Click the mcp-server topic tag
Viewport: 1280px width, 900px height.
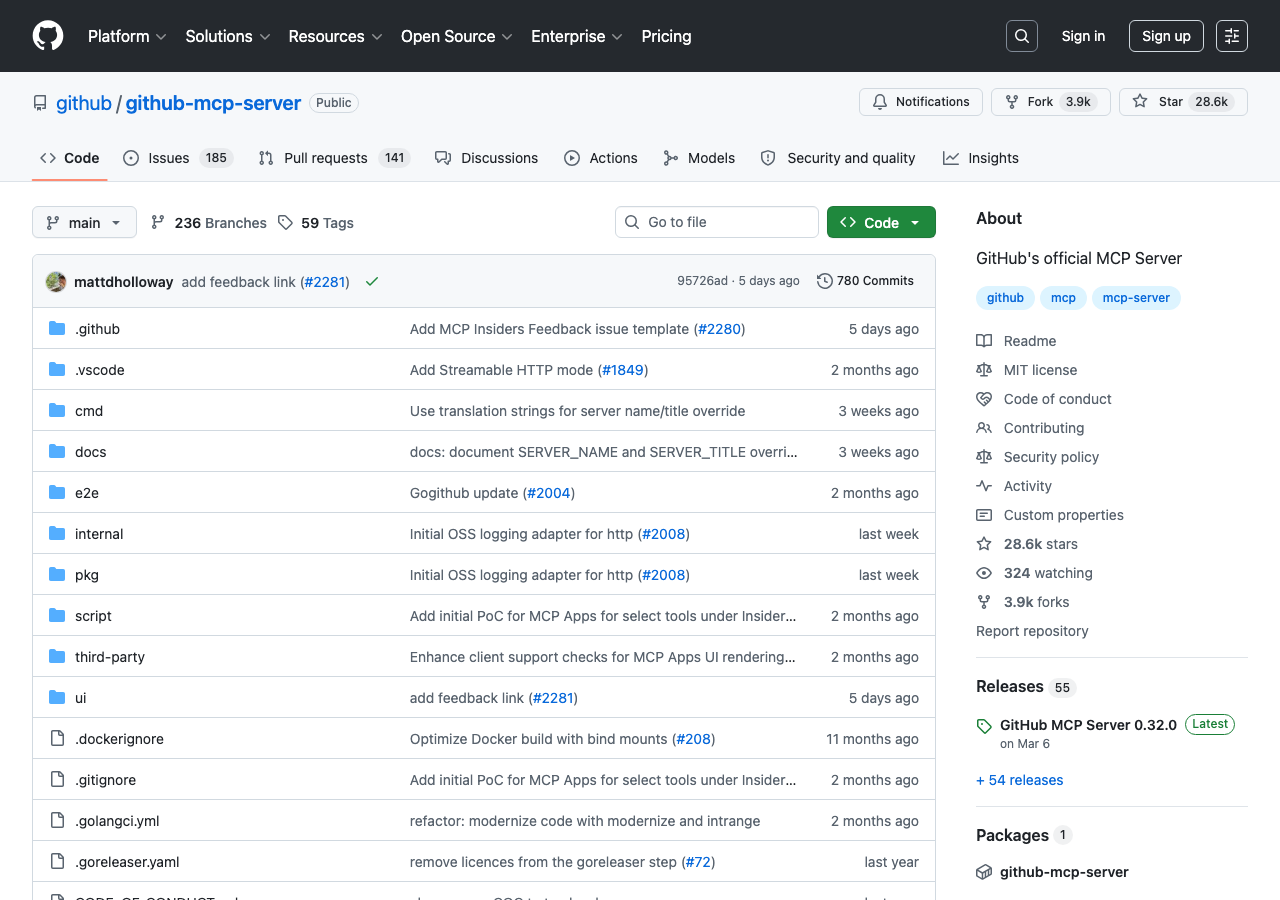click(1136, 298)
